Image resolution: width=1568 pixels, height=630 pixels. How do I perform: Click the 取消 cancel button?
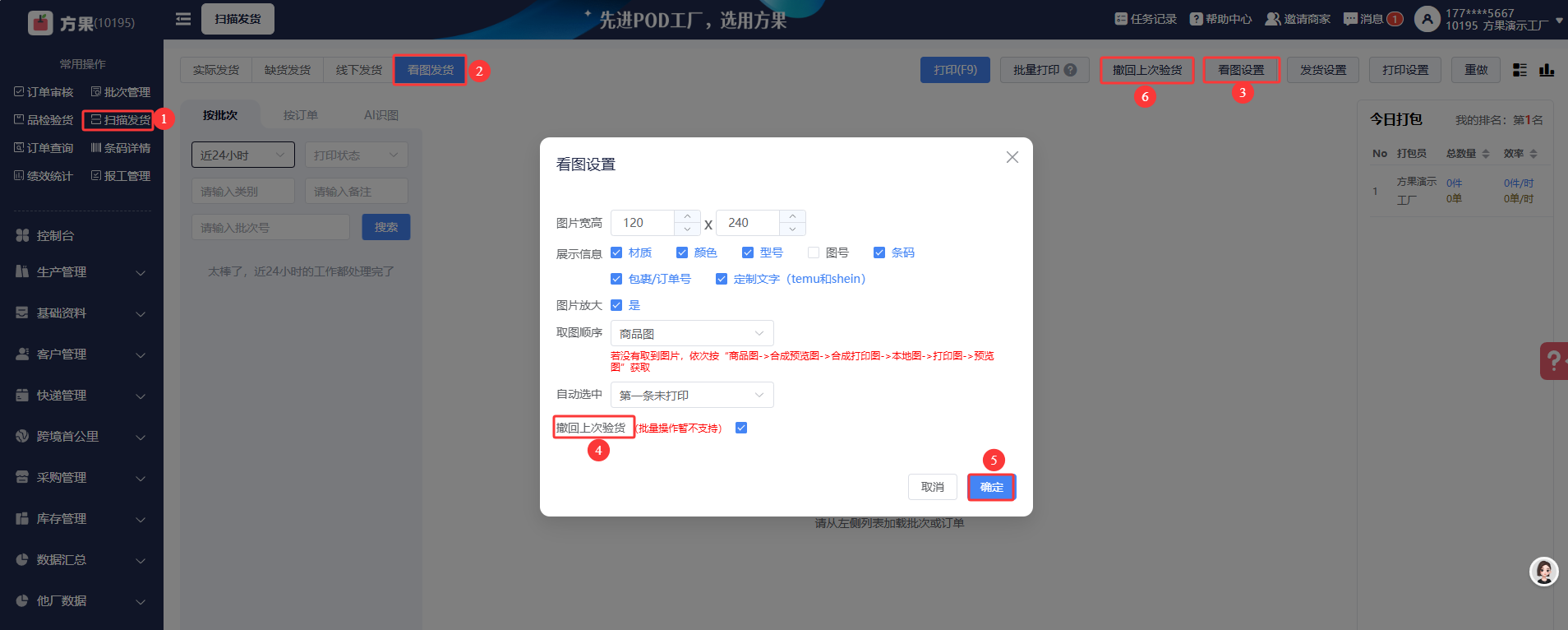(x=933, y=487)
